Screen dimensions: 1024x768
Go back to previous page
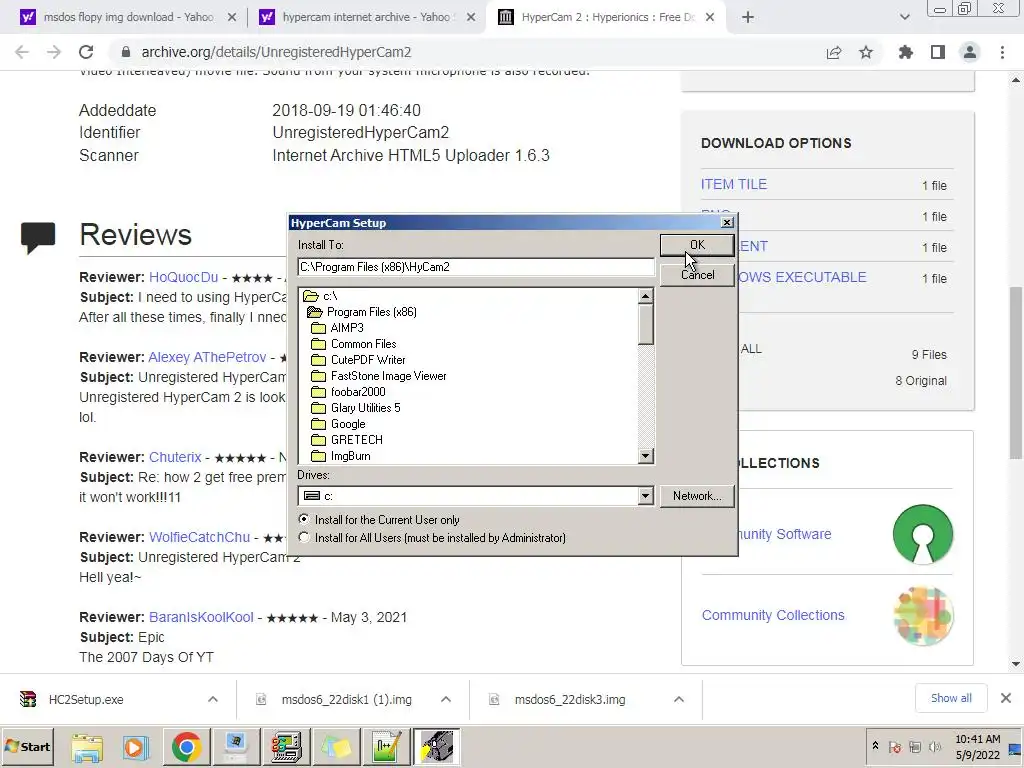pyautogui.click(x=22, y=52)
